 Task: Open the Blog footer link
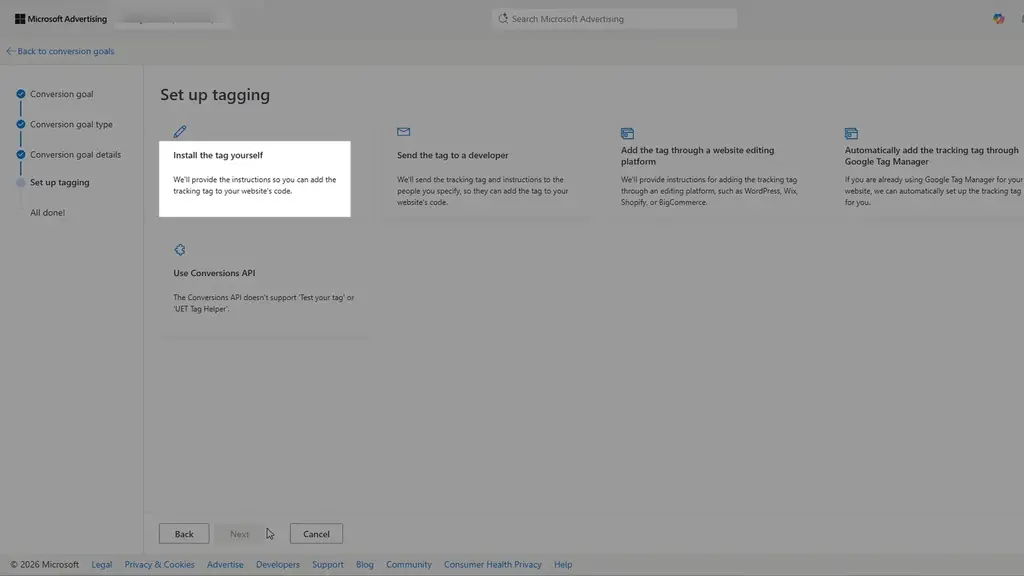point(364,564)
